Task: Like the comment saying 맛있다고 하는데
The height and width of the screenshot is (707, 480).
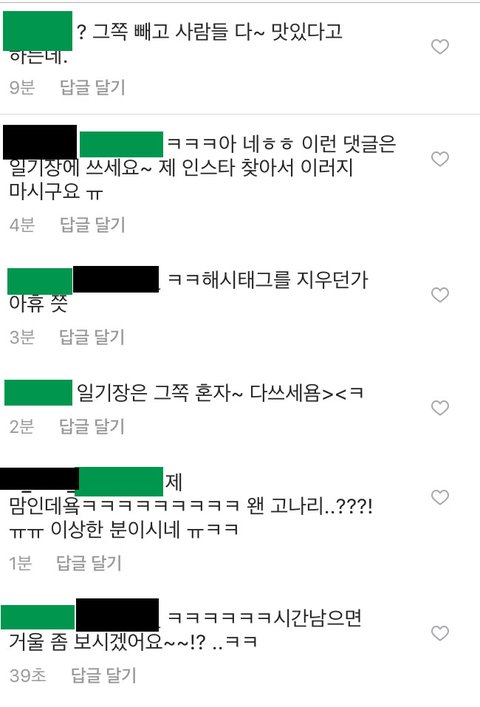Action: pyautogui.click(x=440, y=46)
